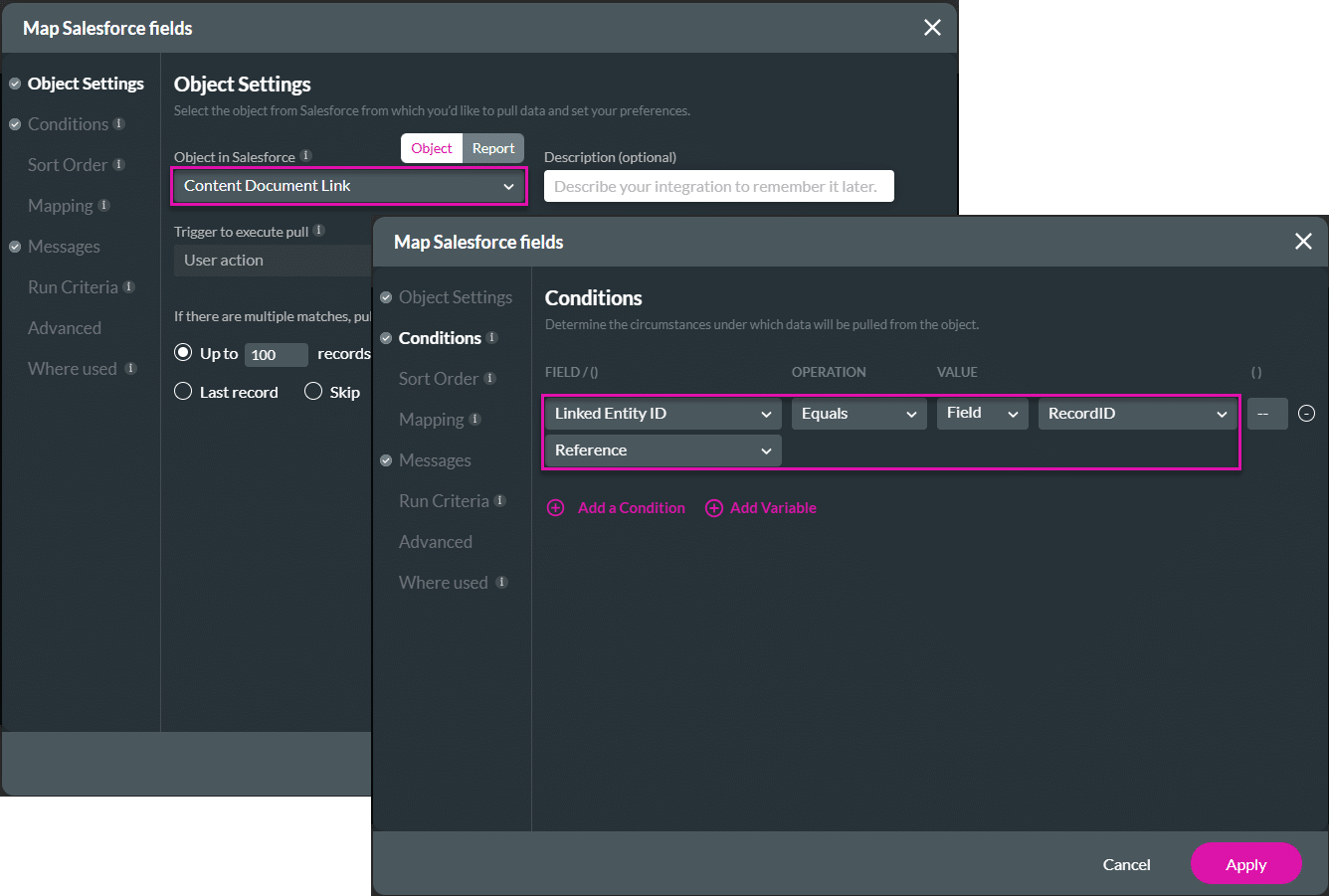Open Messages tab in back window
Image resolution: width=1329 pixels, height=896 pixels.
tap(64, 247)
